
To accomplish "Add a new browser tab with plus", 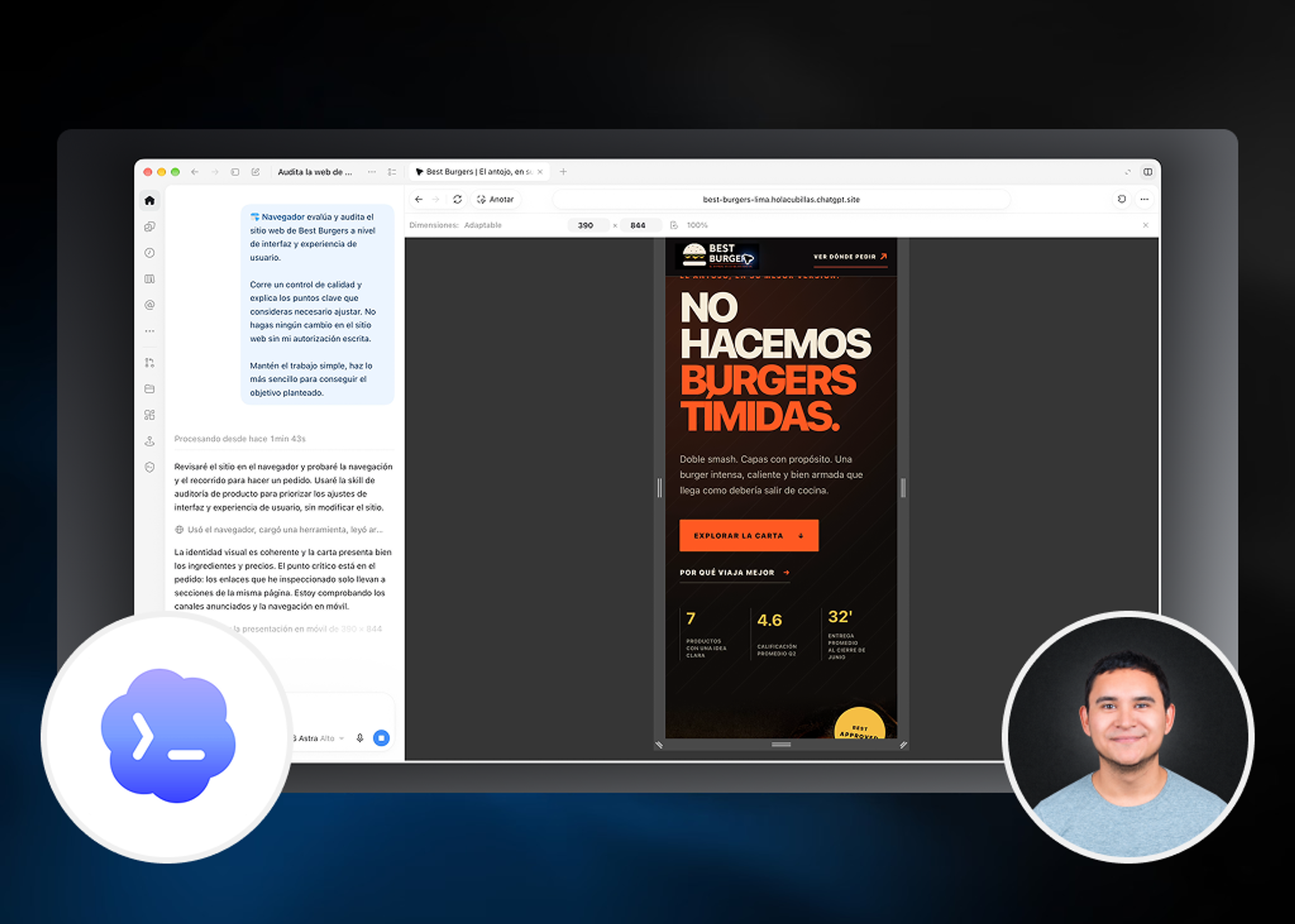I will [x=563, y=172].
